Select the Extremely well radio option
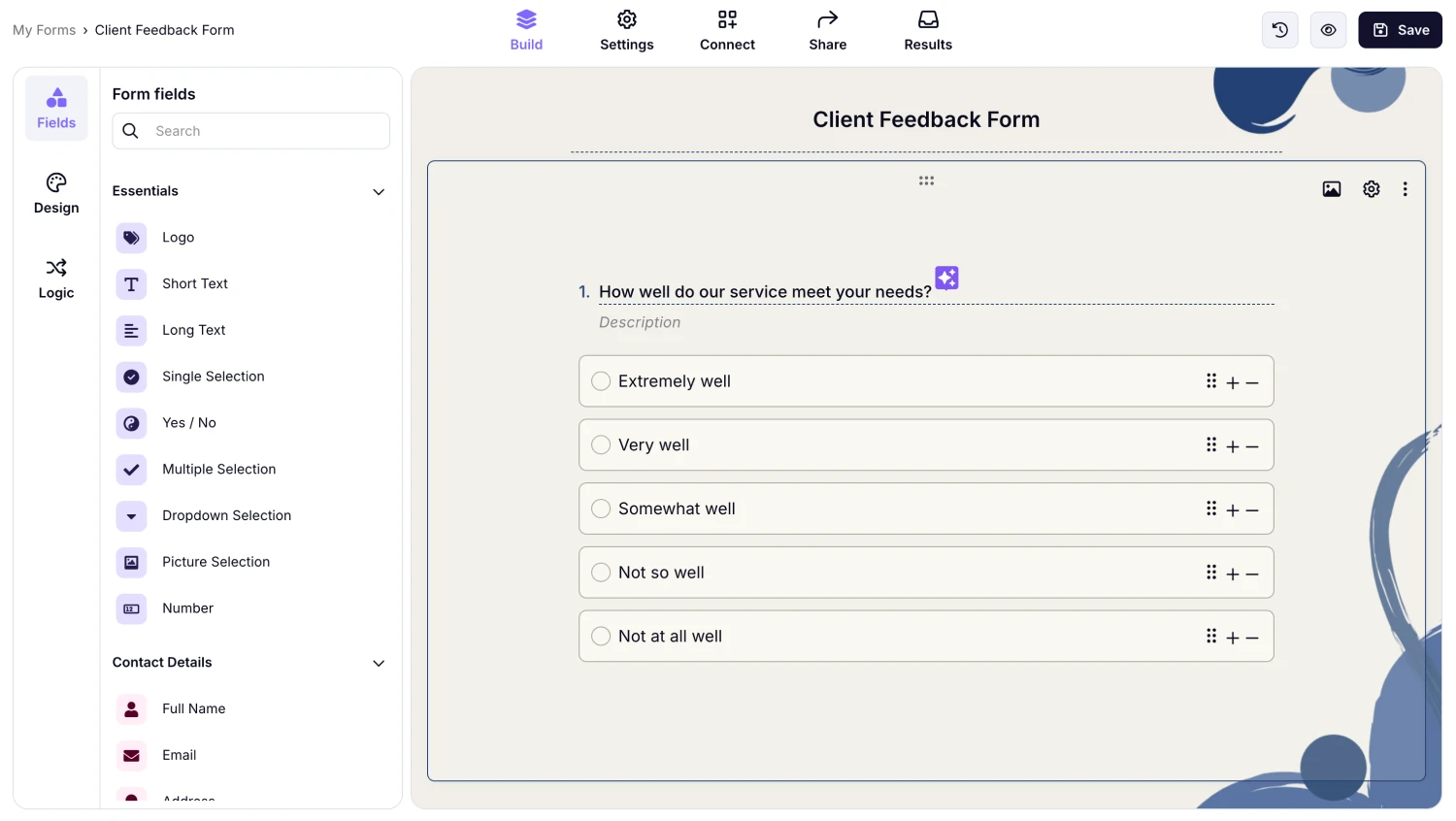The width and height of the screenshot is (1456, 821). tap(600, 381)
